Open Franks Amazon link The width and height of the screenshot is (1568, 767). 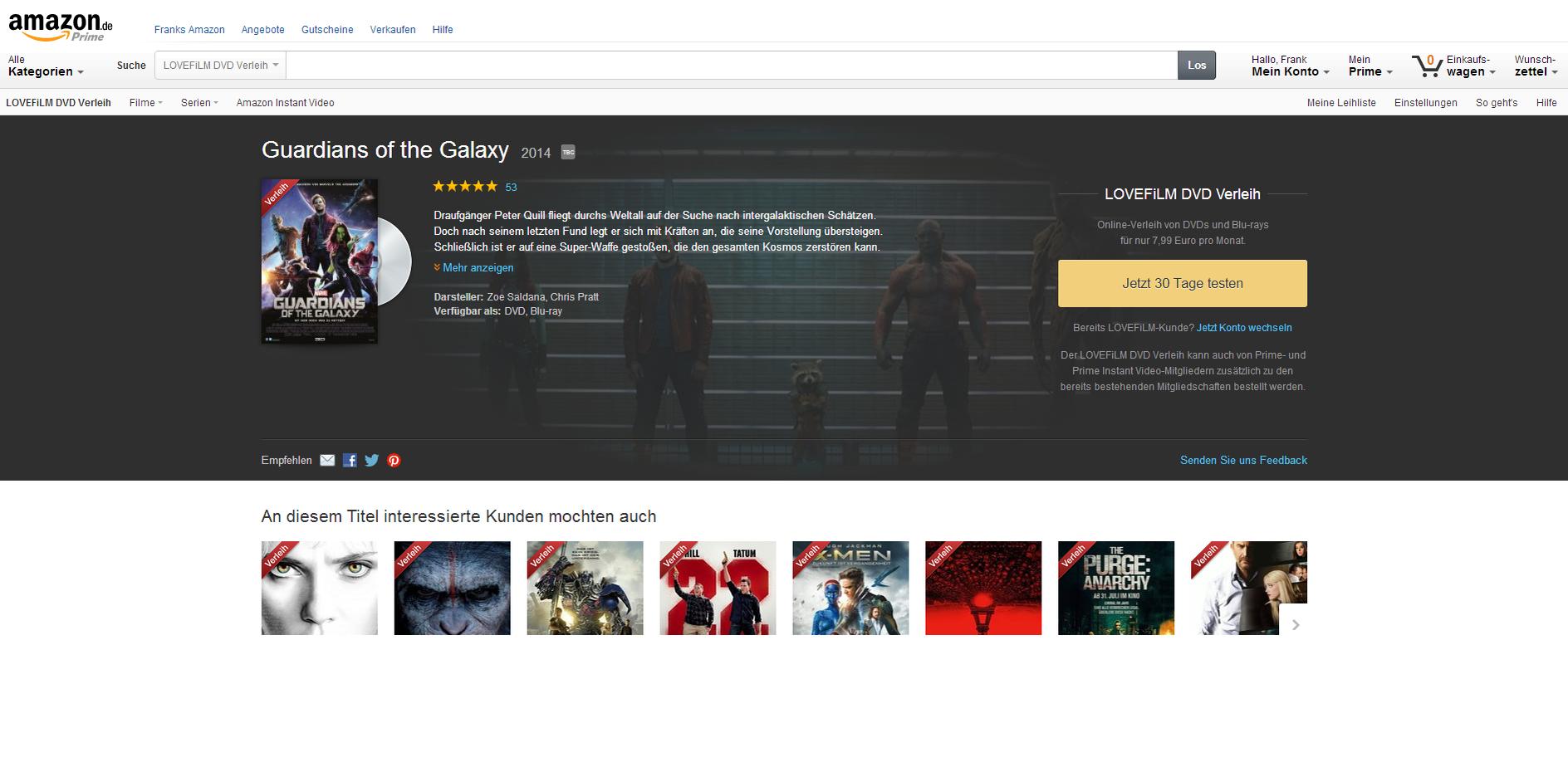pyautogui.click(x=189, y=30)
